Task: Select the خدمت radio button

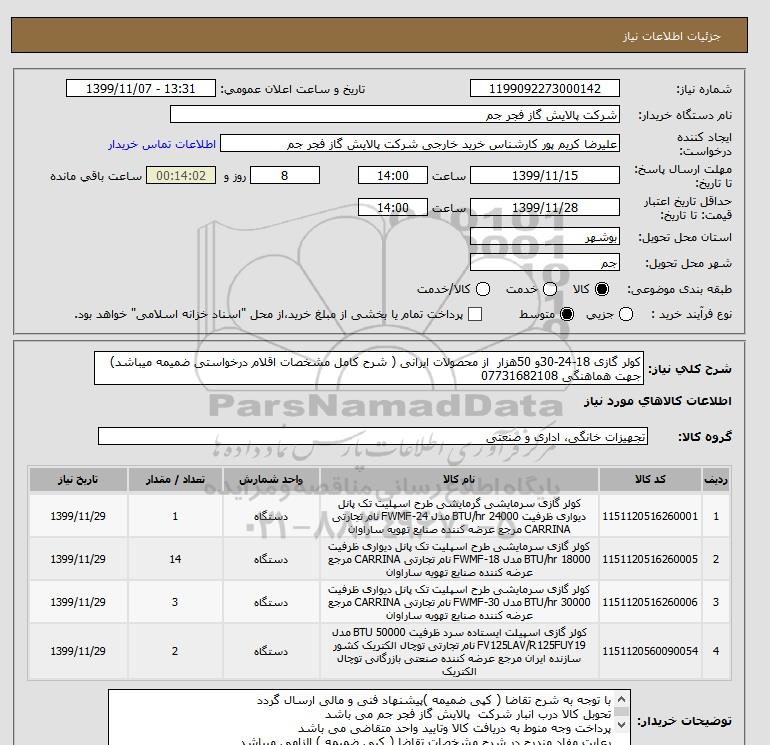Action: pyautogui.click(x=550, y=289)
